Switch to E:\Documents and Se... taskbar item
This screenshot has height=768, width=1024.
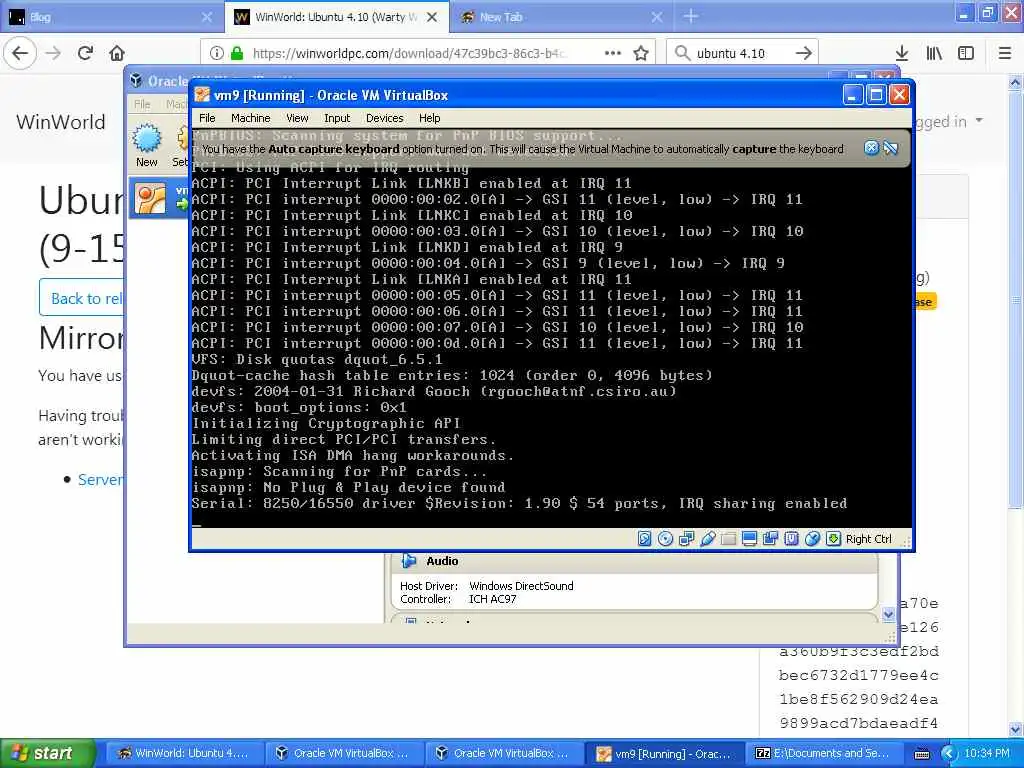tap(825, 753)
